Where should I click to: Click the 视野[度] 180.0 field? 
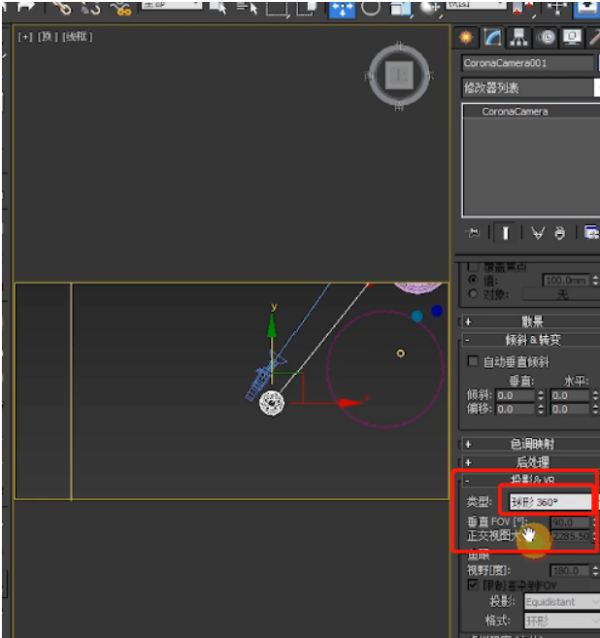(x=569, y=571)
